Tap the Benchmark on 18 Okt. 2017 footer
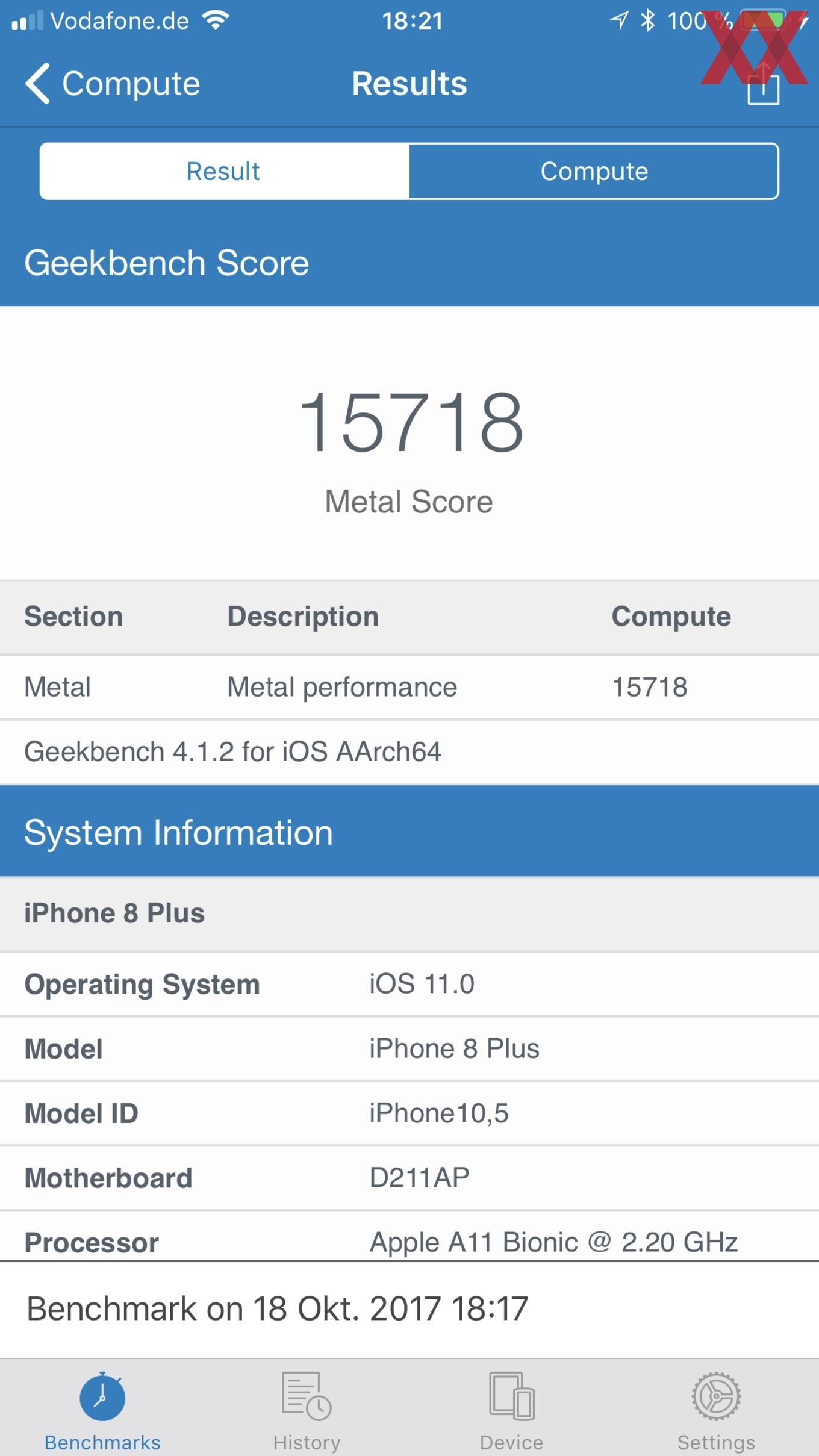Image resolution: width=819 pixels, height=1456 pixels. 278,1308
